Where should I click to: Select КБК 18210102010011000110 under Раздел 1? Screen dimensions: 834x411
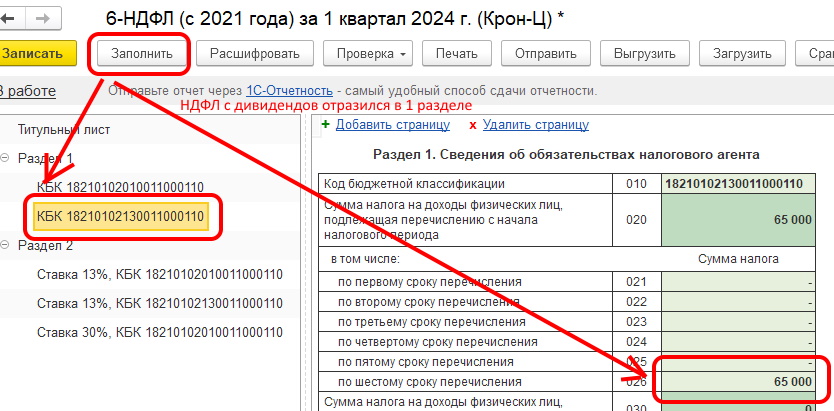(120, 187)
